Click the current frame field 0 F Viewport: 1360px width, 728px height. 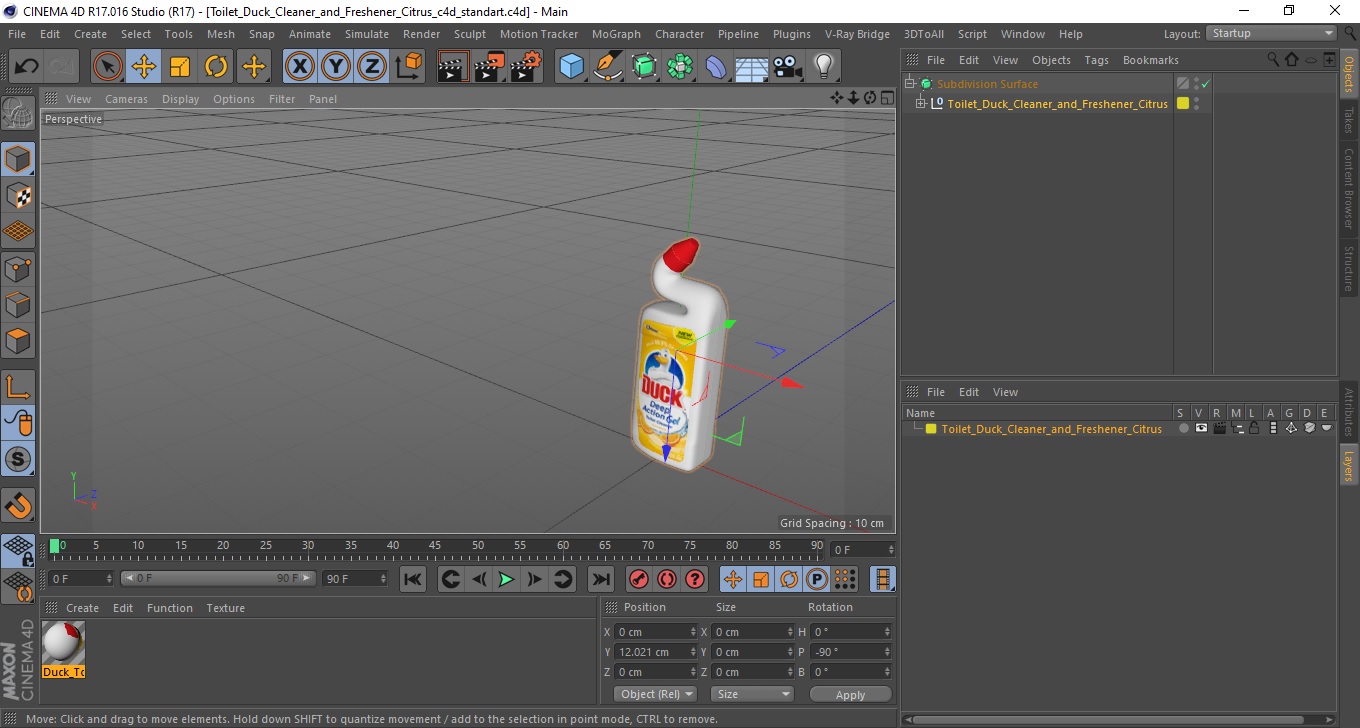861,550
